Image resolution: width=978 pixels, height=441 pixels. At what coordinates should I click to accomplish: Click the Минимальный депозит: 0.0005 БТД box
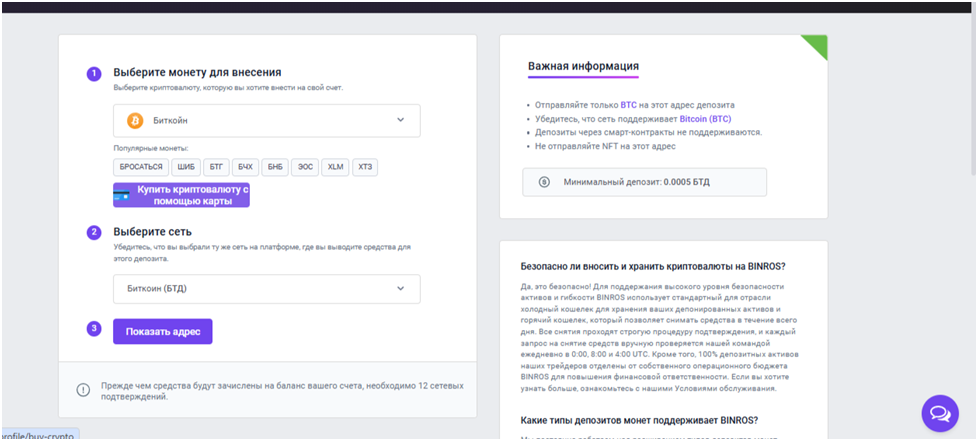(644, 182)
